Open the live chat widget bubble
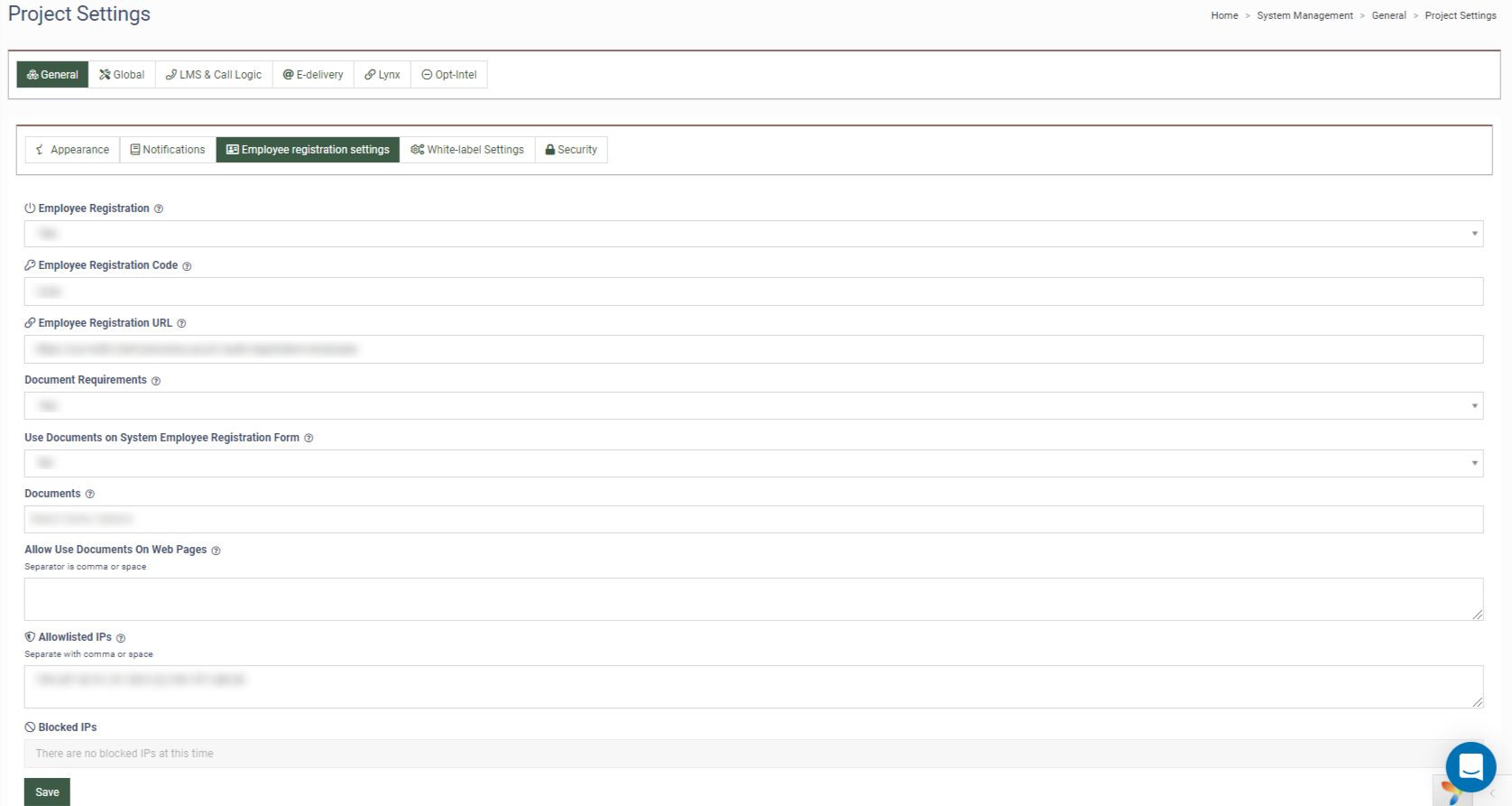 tap(1471, 766)
